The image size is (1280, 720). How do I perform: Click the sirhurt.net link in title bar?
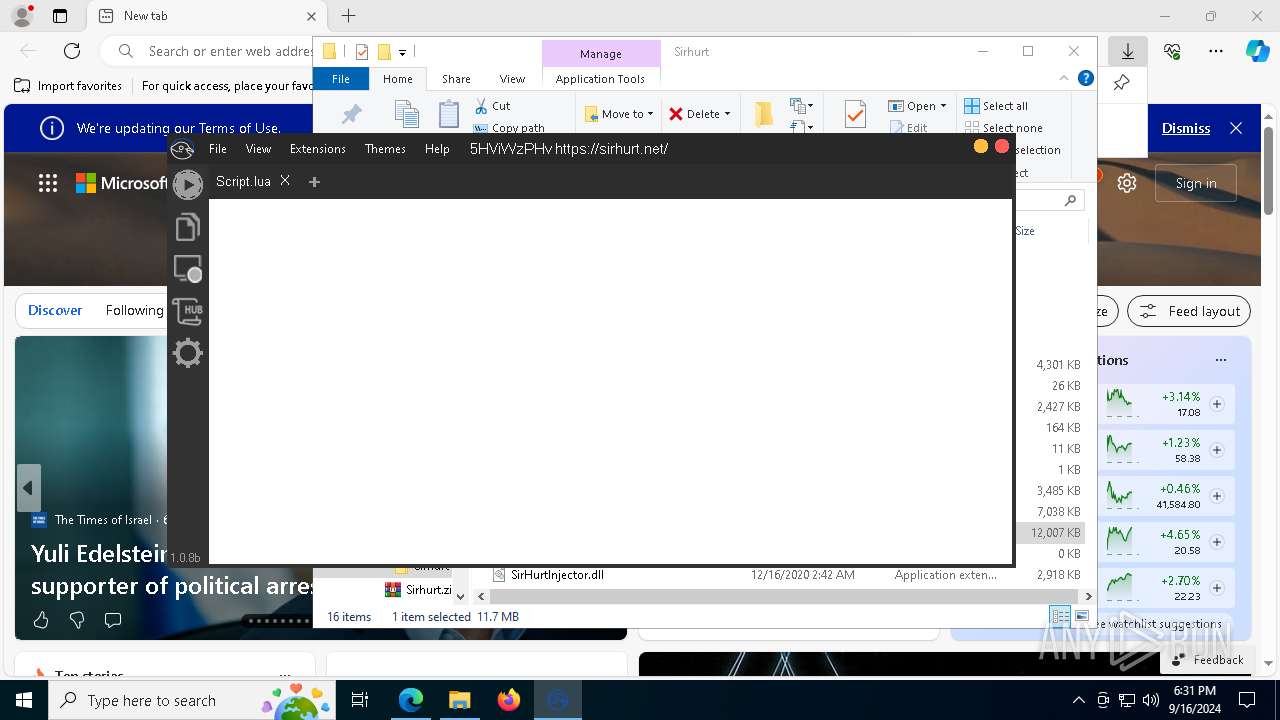coord(611,149)
